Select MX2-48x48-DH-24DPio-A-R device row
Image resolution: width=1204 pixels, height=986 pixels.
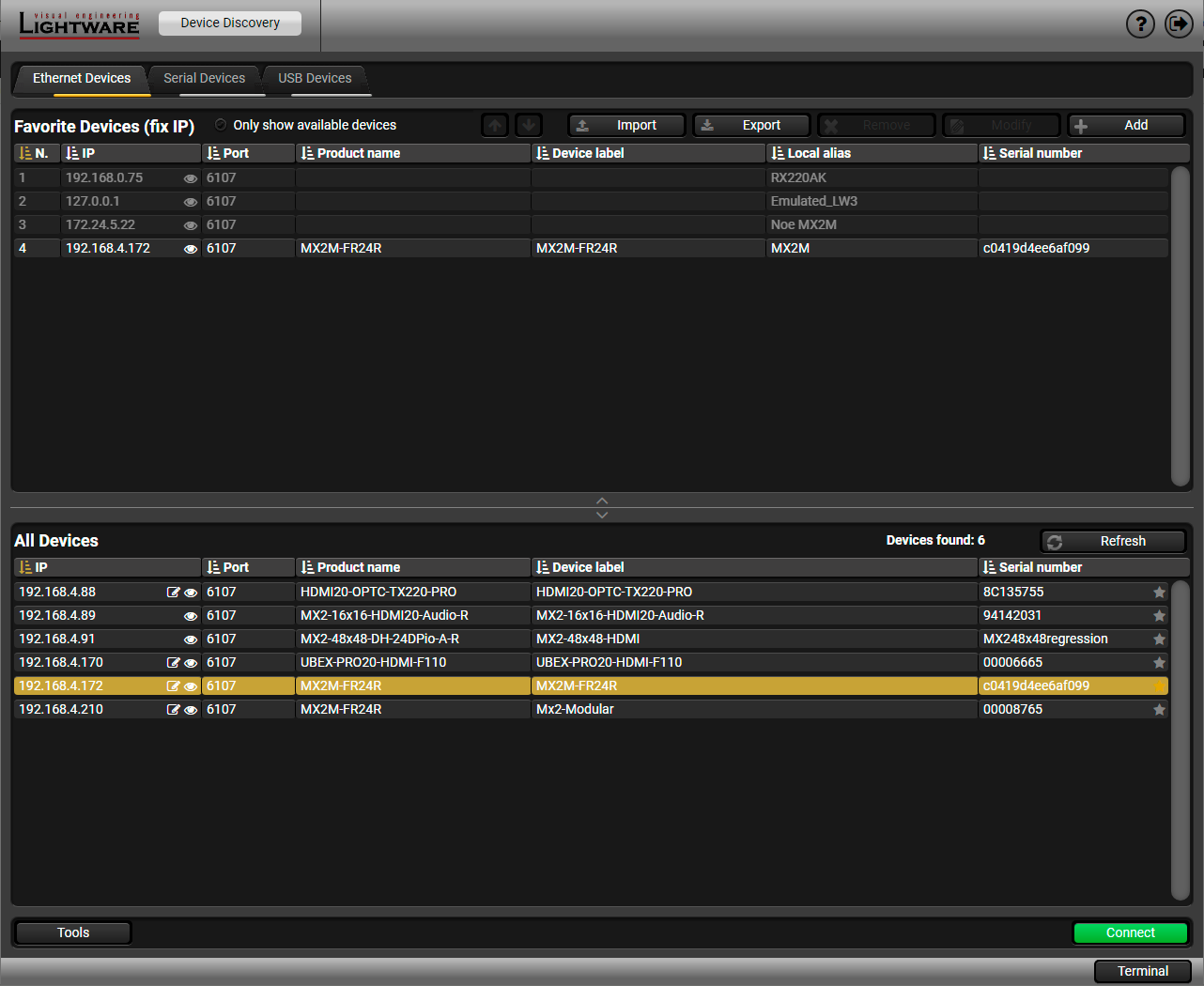pyautogui.click(x=591, y=639)
